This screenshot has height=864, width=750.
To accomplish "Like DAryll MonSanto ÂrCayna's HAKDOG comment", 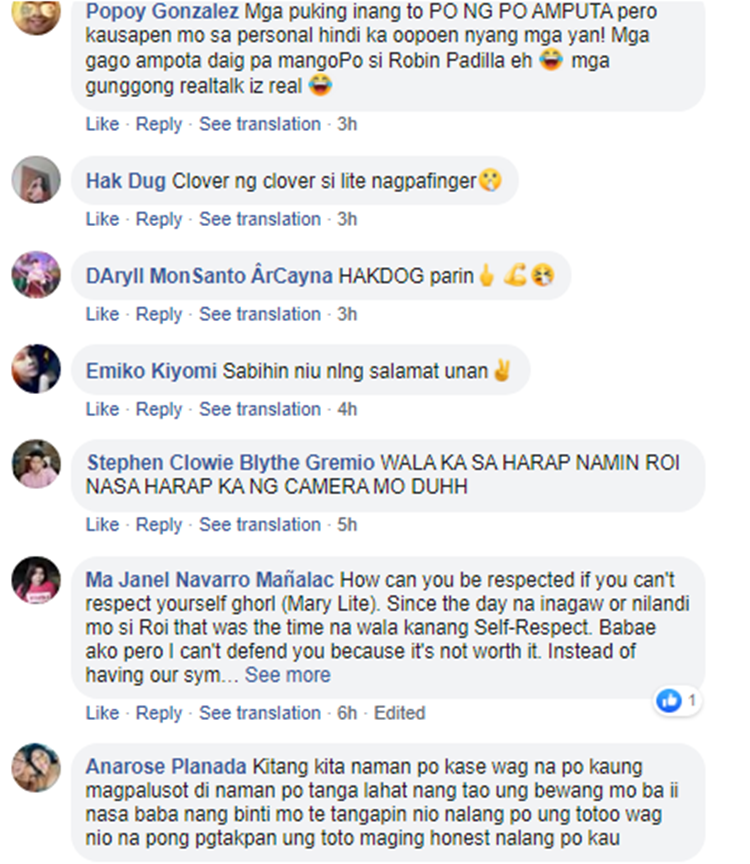I will pos(102,314).
